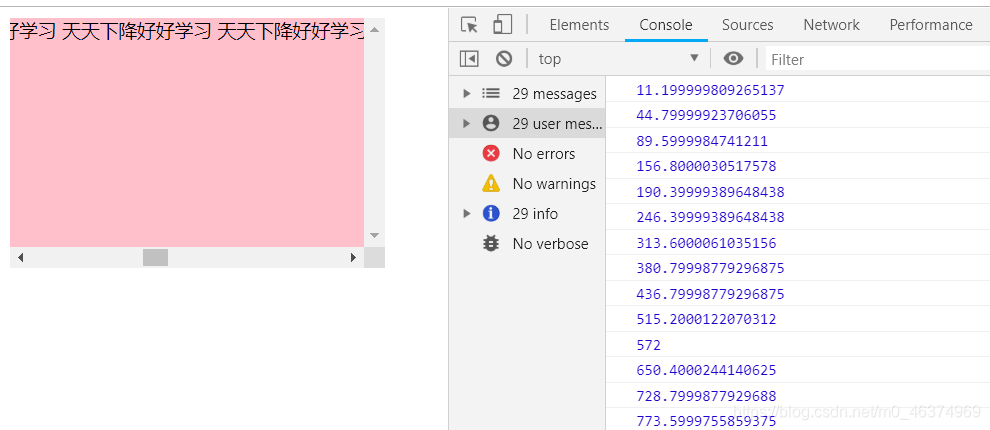
Task: Open the top context dropdown
Action: [x=619, y=59]
